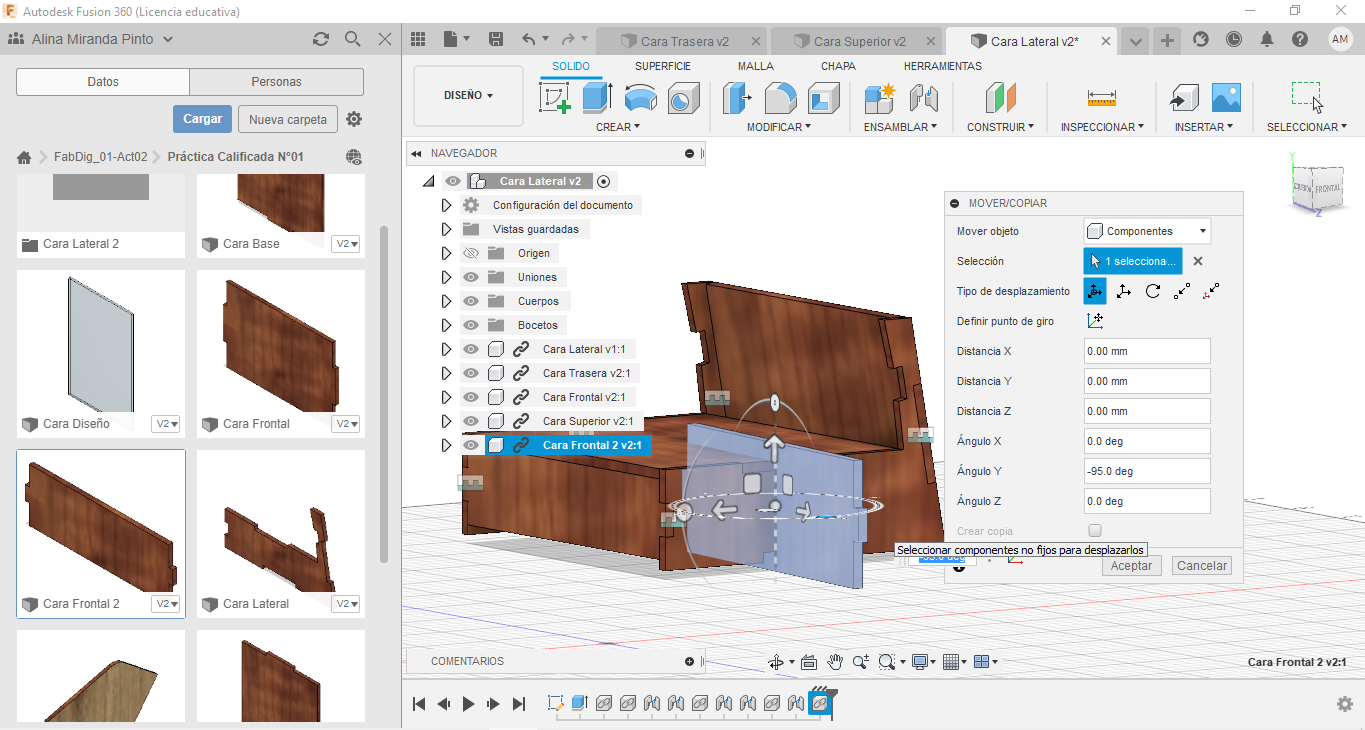Select the Rotate displacement type icon

(1152, 291)
